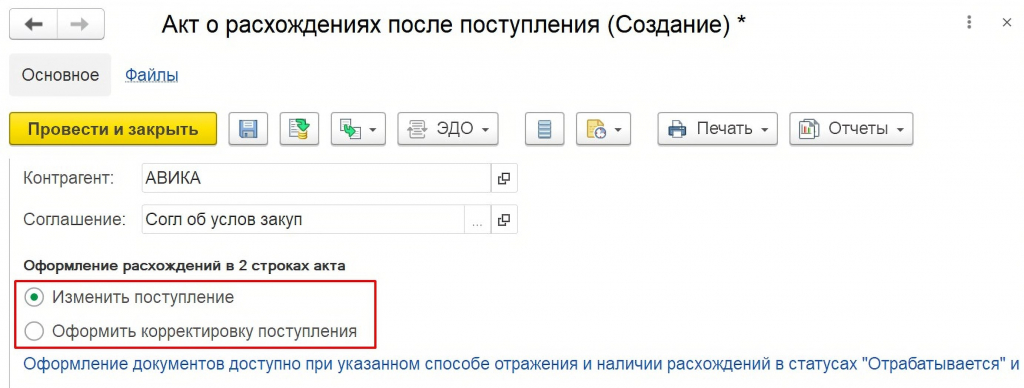Open the Файлы link tab
1024x388 pixels.
pos(152,75)
